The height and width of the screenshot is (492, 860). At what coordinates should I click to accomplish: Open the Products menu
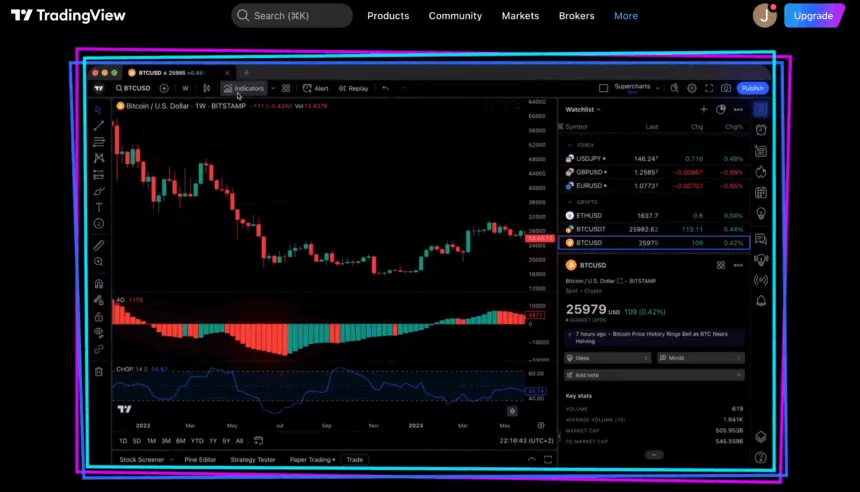tap(388, 16)
